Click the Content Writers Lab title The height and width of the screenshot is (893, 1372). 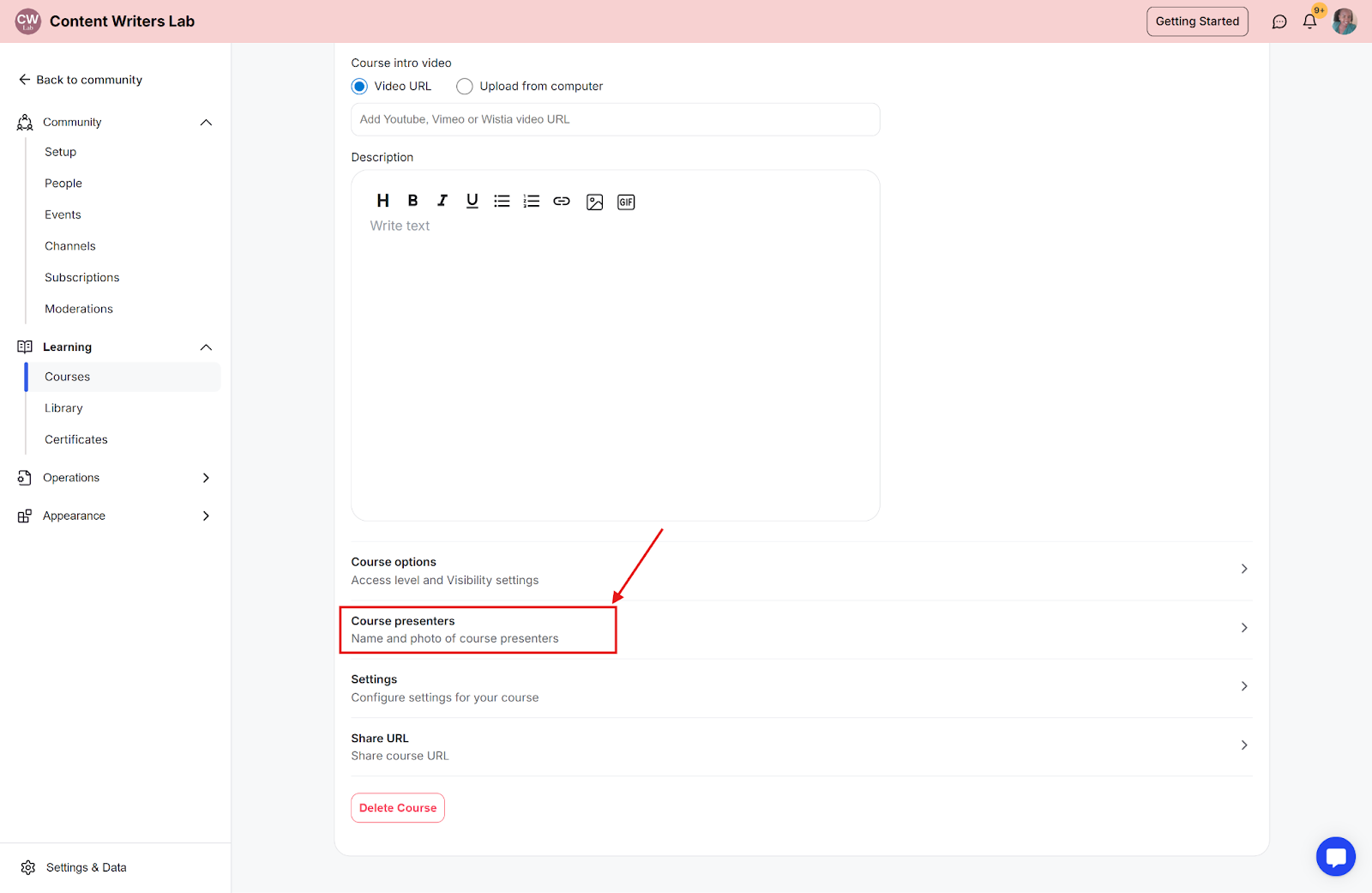coord(122,21)
